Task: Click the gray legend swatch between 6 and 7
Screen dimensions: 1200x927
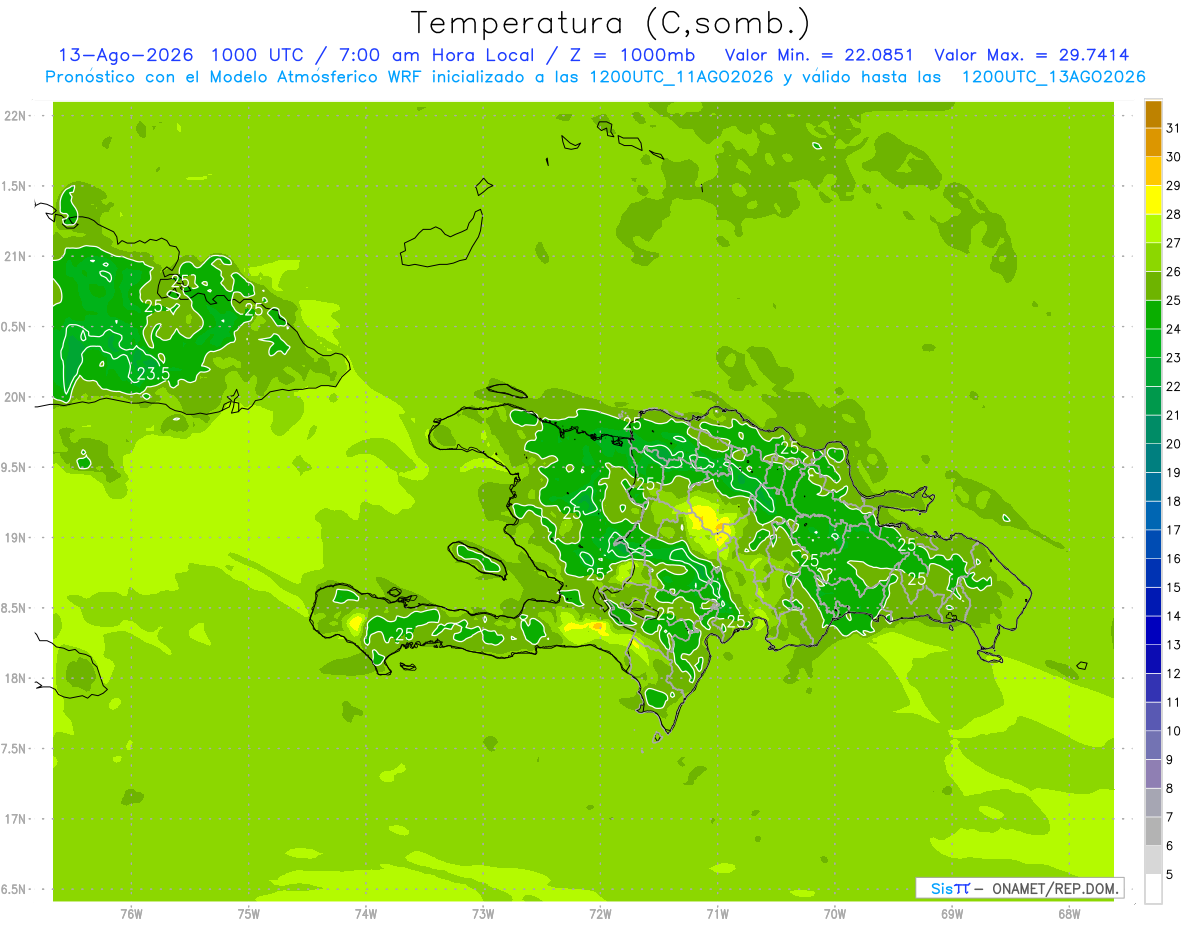Action: tap(1153, 831)
